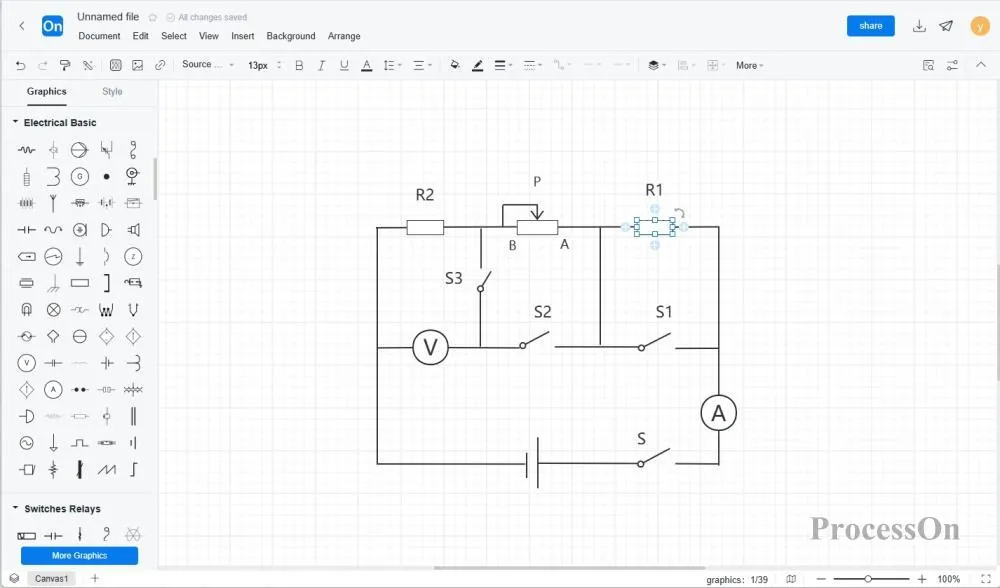This screenshot has width=1000, height=588.
Task: Open the layer order dropdown
Action: pyautogui.click(x=656, y=65)
